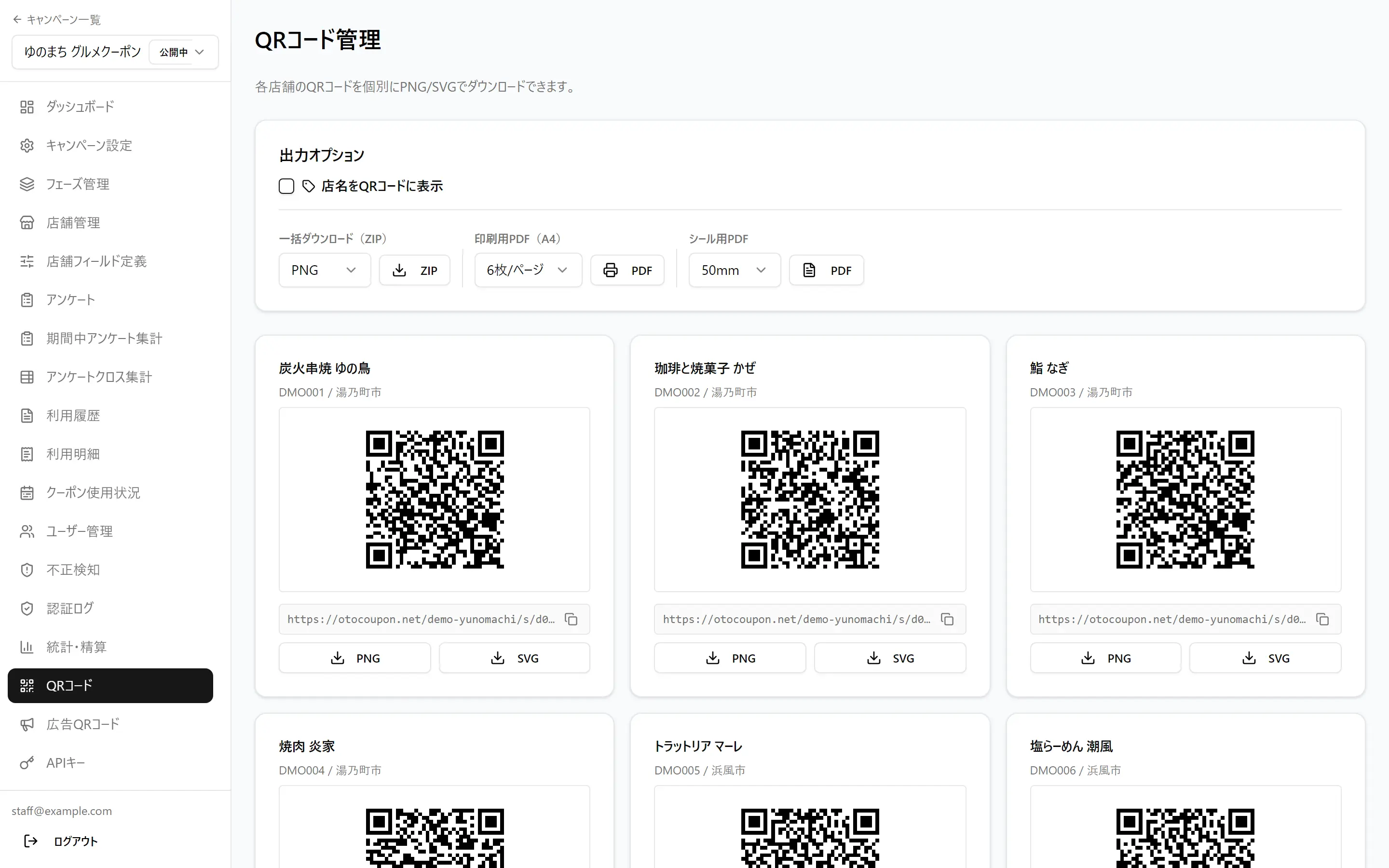This screenshot has width=1389, height=868.
Task: Click the 期間中アンケート集計 clipboard icon
Action: point(27,338)
